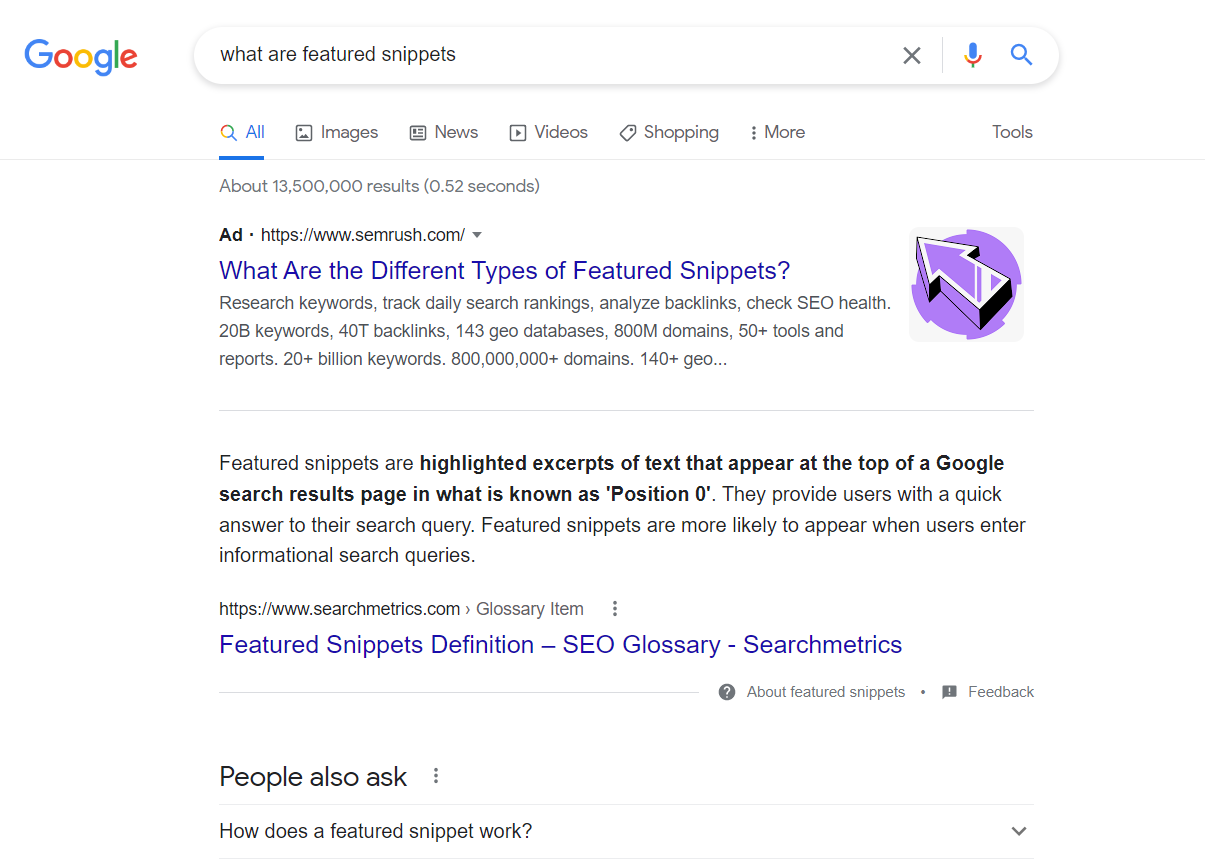Click the Google logo

click(x=81, y=57)
